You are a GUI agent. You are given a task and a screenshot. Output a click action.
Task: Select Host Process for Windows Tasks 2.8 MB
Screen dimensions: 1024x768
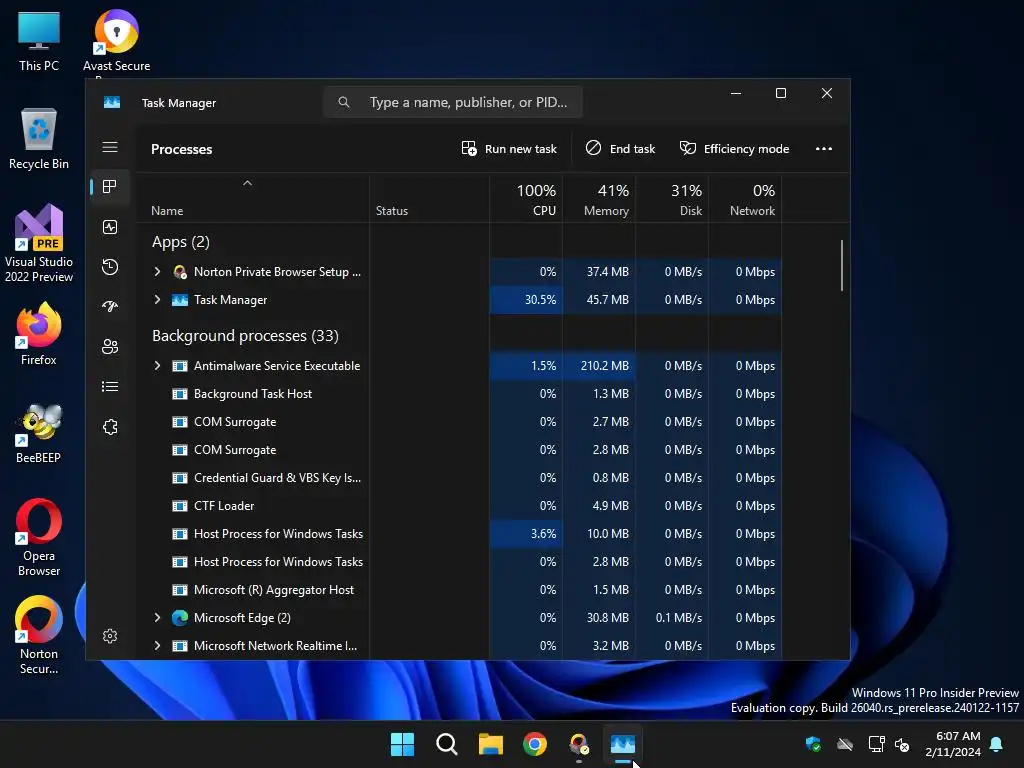click(460, 562)
